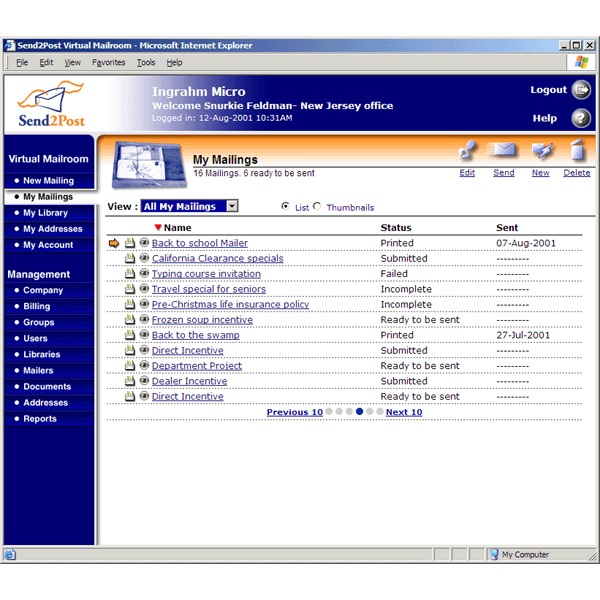The image size is (600, 600).
Task: Open the File menu
Action: pos(22,62)
